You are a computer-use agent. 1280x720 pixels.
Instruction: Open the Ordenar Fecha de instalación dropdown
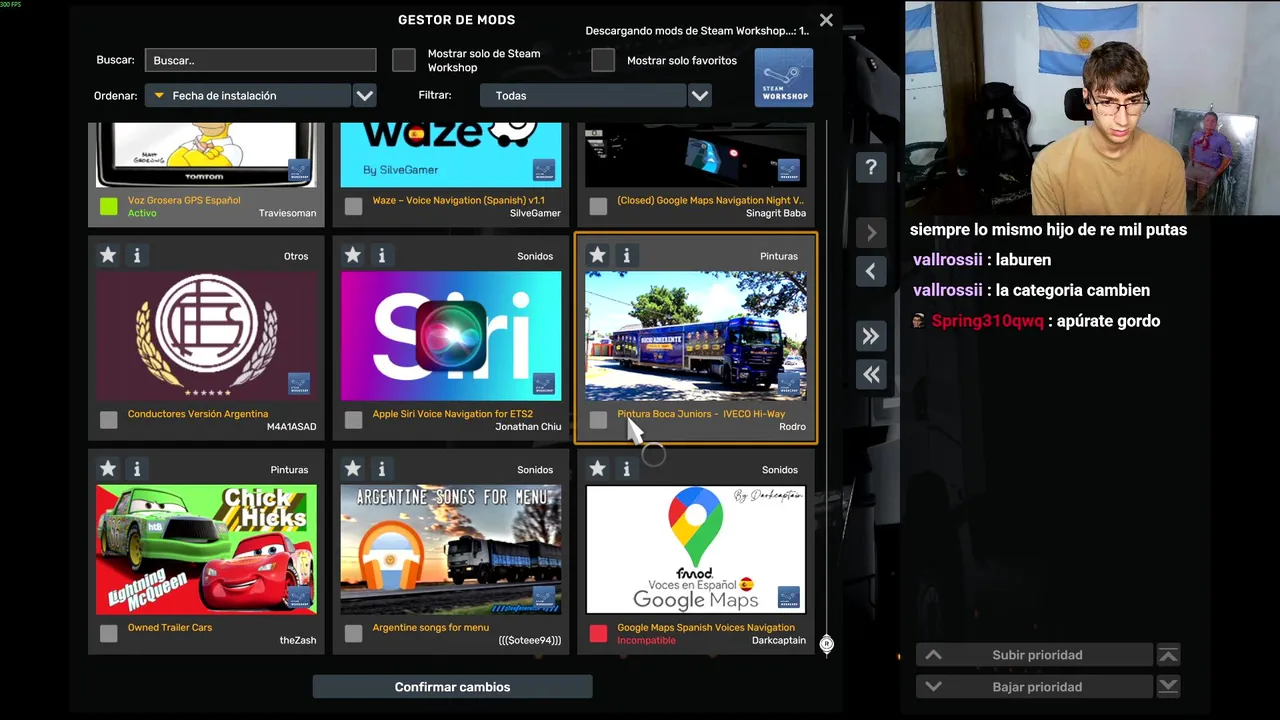point(248,96)
